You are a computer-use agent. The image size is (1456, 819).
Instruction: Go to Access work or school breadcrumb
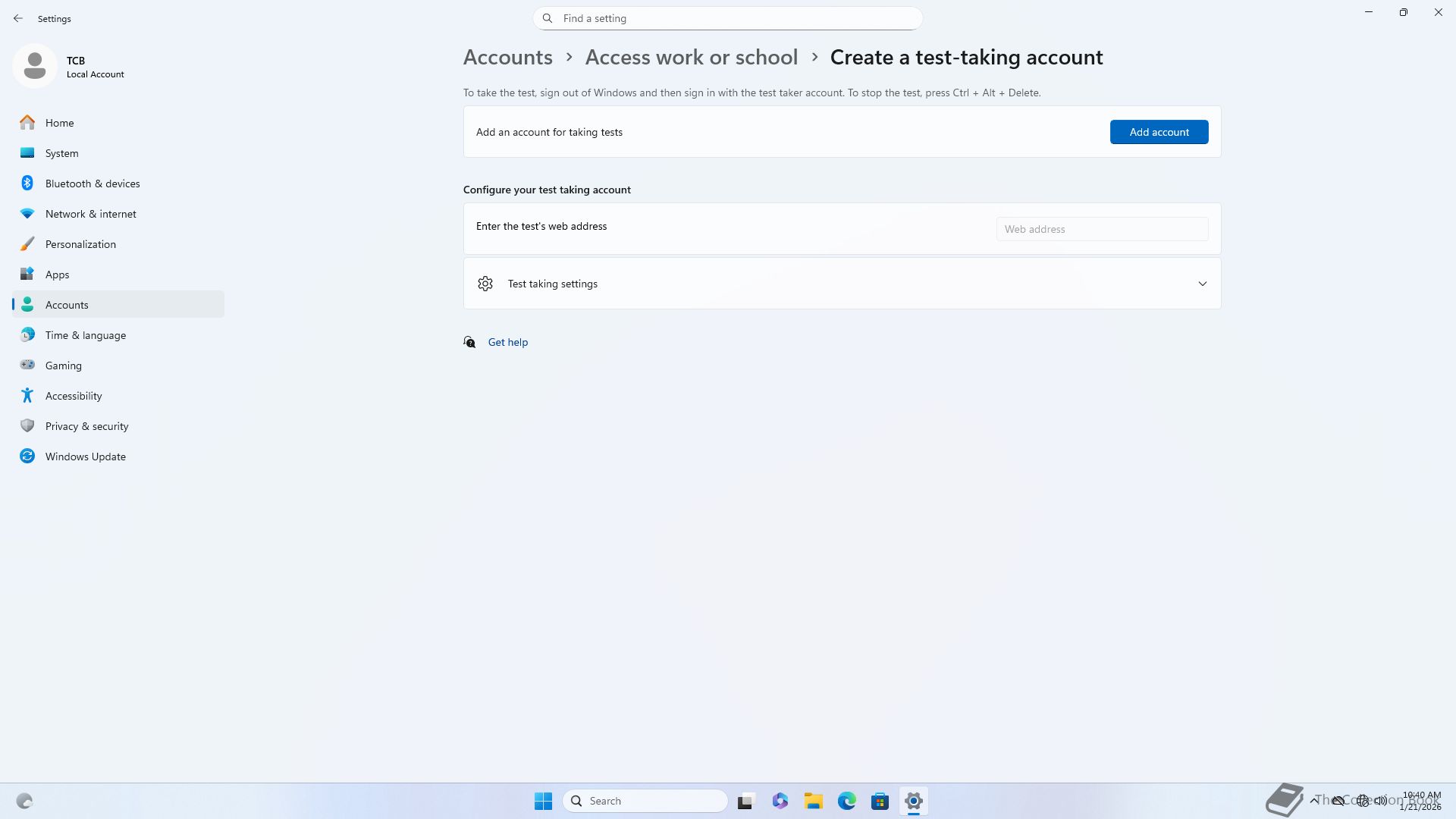point(691,58)
